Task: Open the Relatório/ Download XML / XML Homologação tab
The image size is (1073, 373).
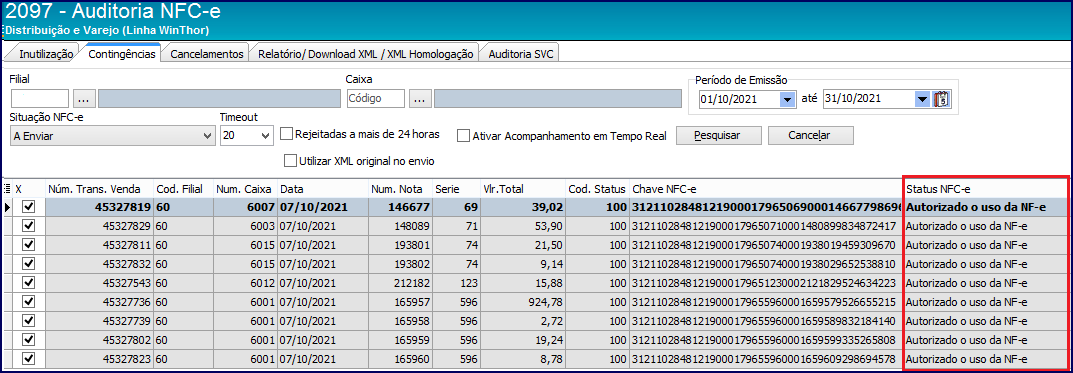Action: point(365,54)
